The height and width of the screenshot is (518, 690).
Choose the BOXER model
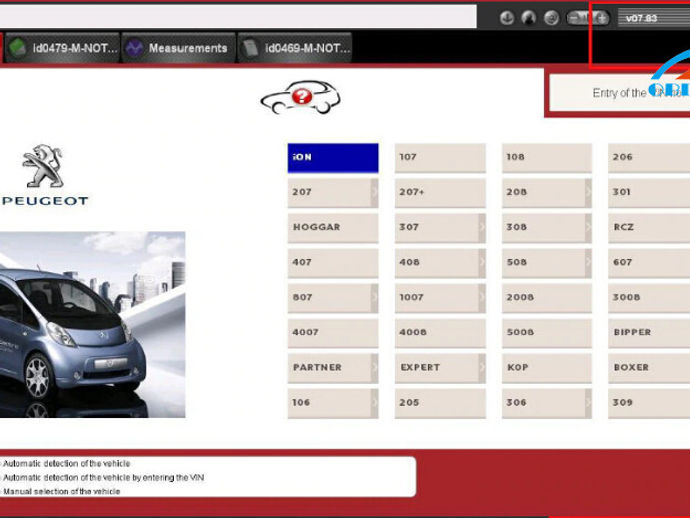pos(649,368)
